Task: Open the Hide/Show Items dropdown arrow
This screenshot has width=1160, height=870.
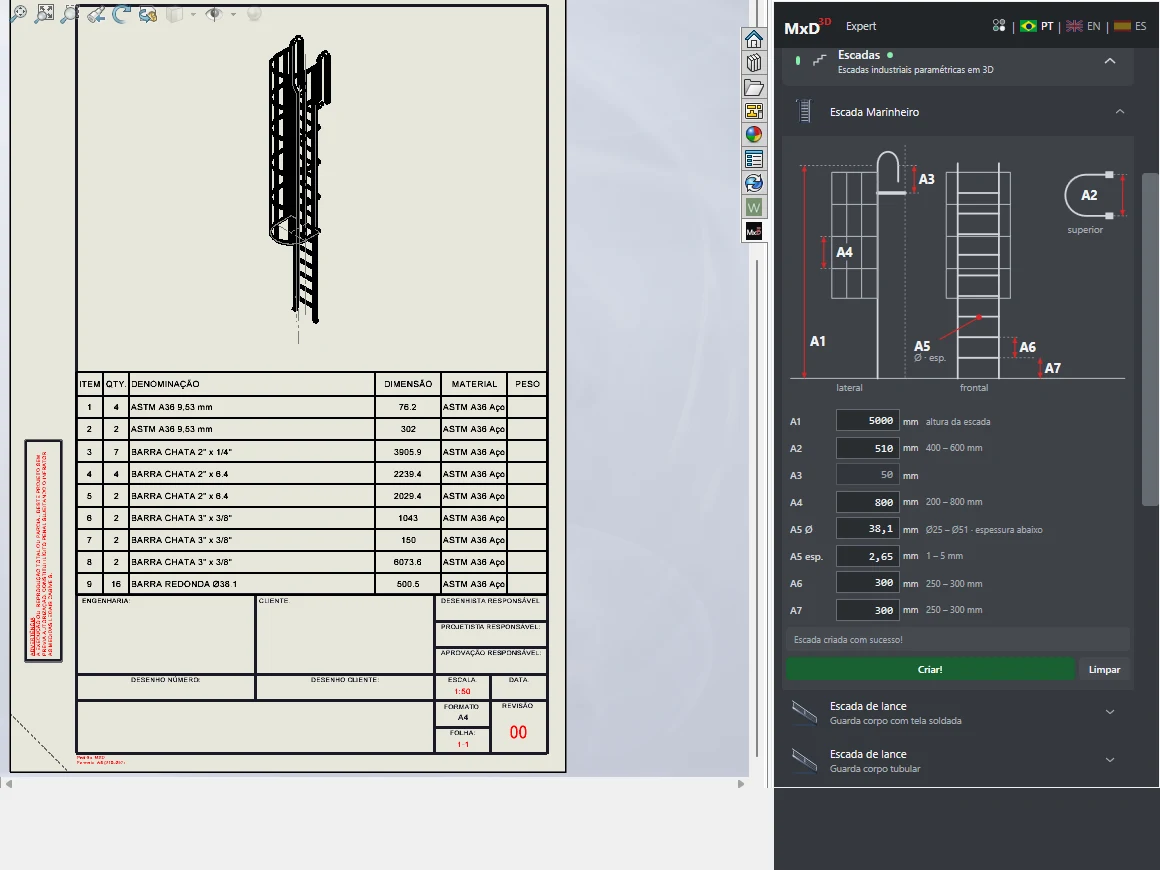Action: tap(233, 14)
